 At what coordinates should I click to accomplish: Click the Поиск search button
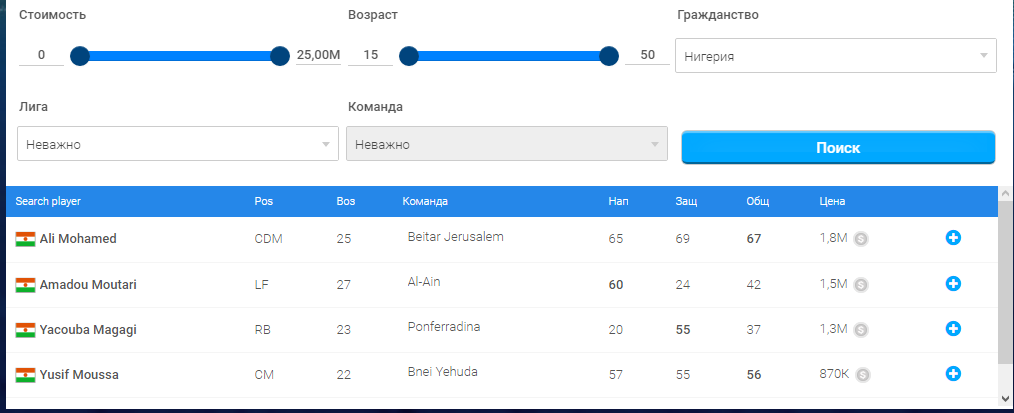[838, 147]
